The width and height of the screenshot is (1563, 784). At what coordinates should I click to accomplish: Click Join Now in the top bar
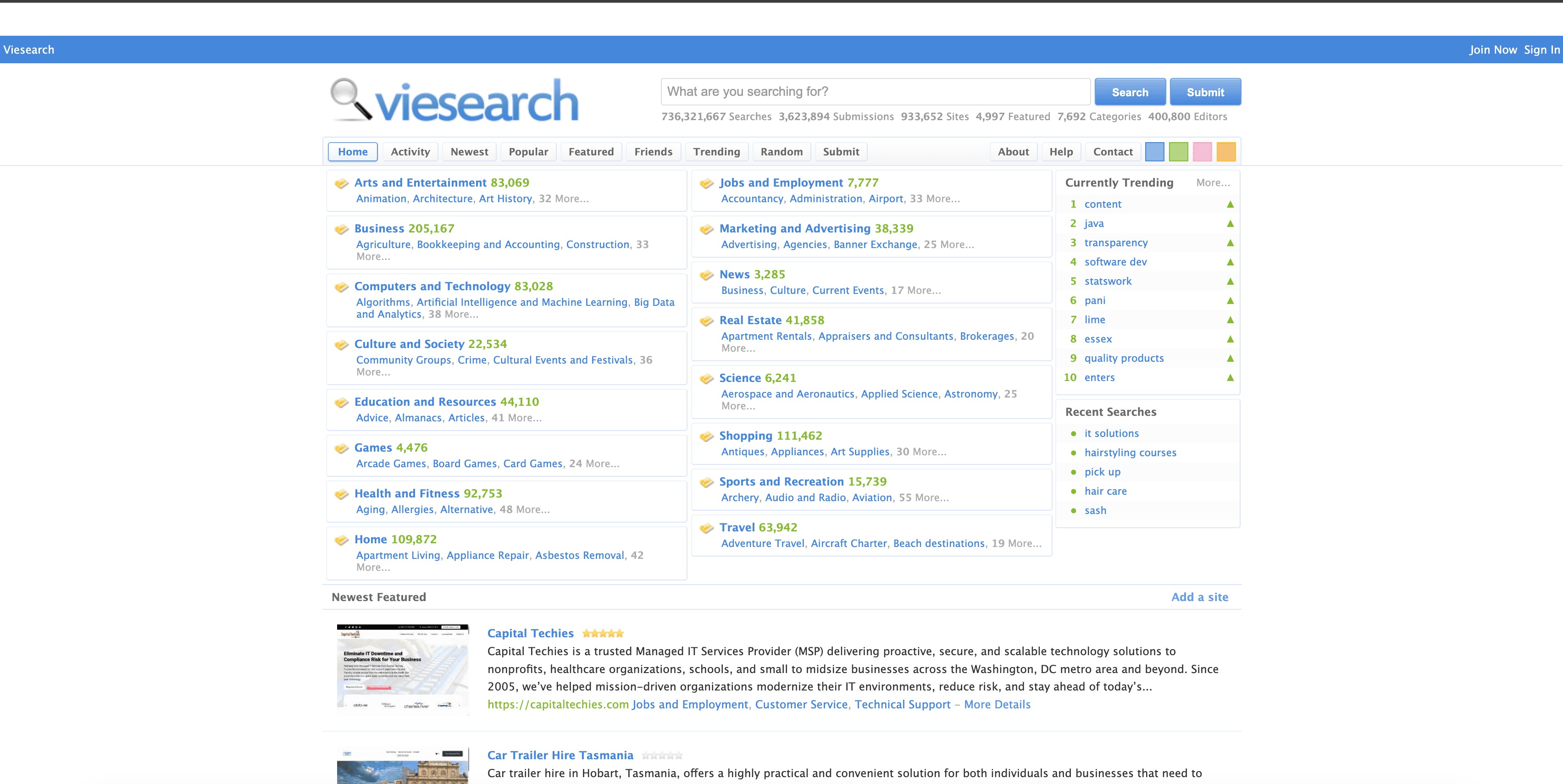click(x=1493, y=50)
